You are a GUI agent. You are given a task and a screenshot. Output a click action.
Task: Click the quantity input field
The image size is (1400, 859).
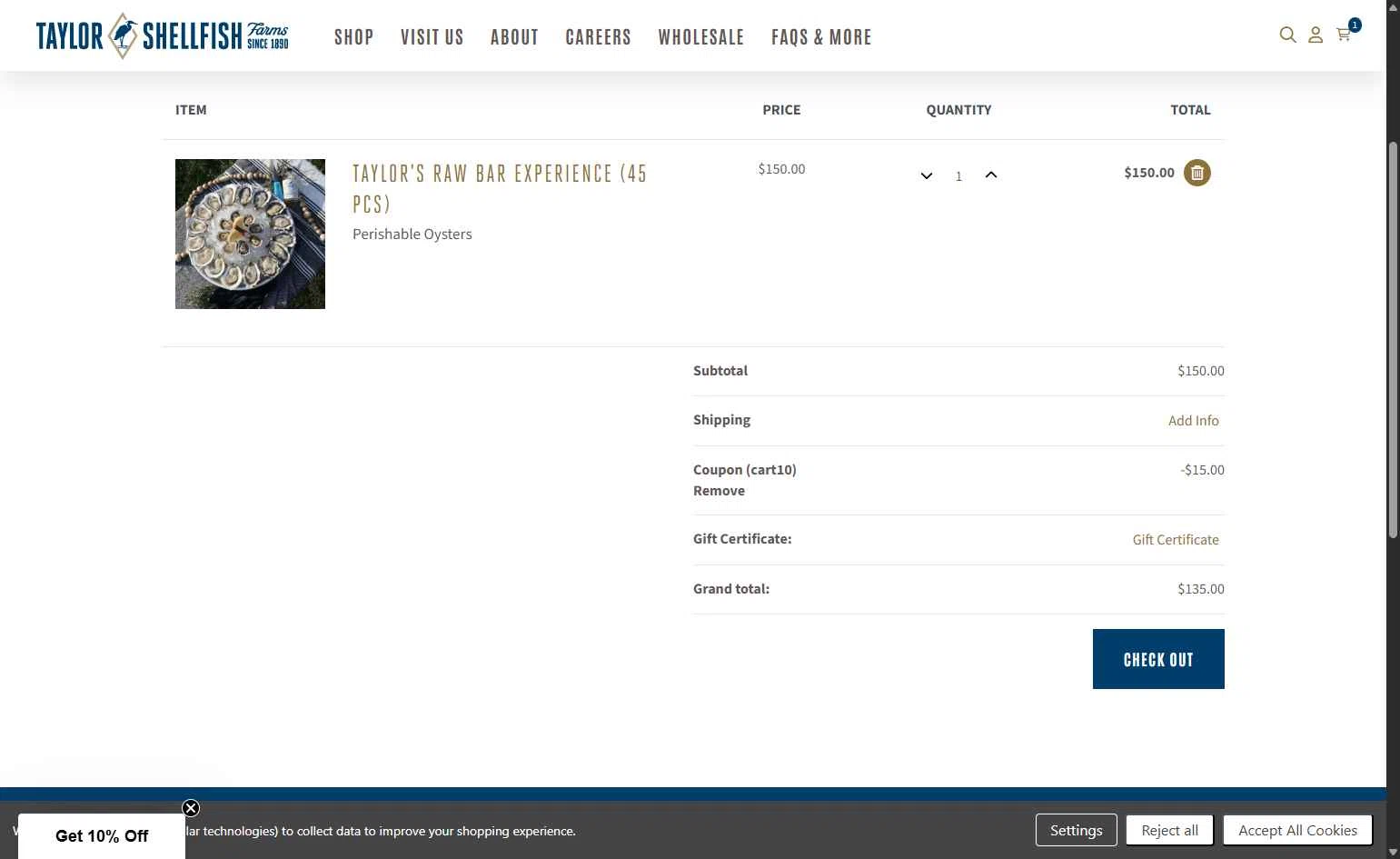point(958,176)
